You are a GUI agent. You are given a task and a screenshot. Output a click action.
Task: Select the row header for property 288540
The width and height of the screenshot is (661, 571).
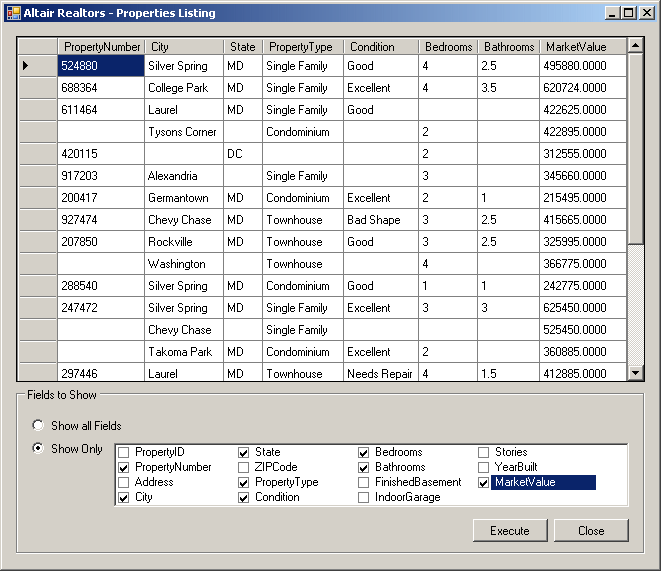[38, 286]
